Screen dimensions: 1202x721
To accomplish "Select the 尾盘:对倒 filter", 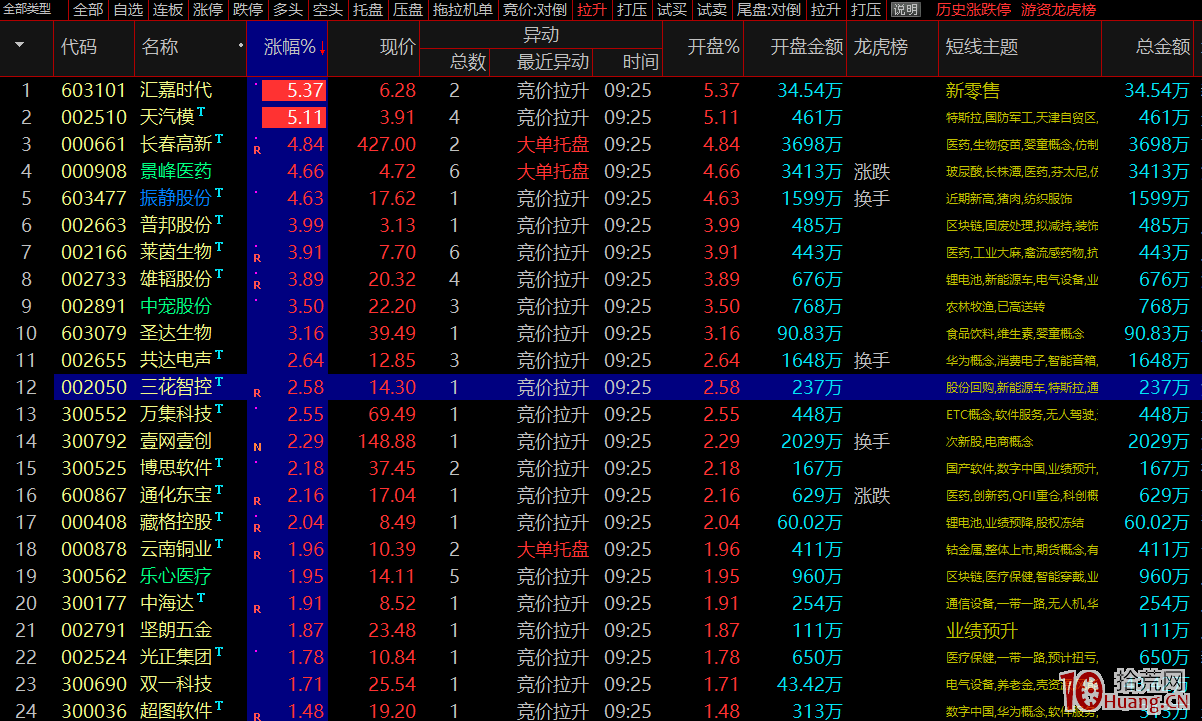I will pos(769,10).
